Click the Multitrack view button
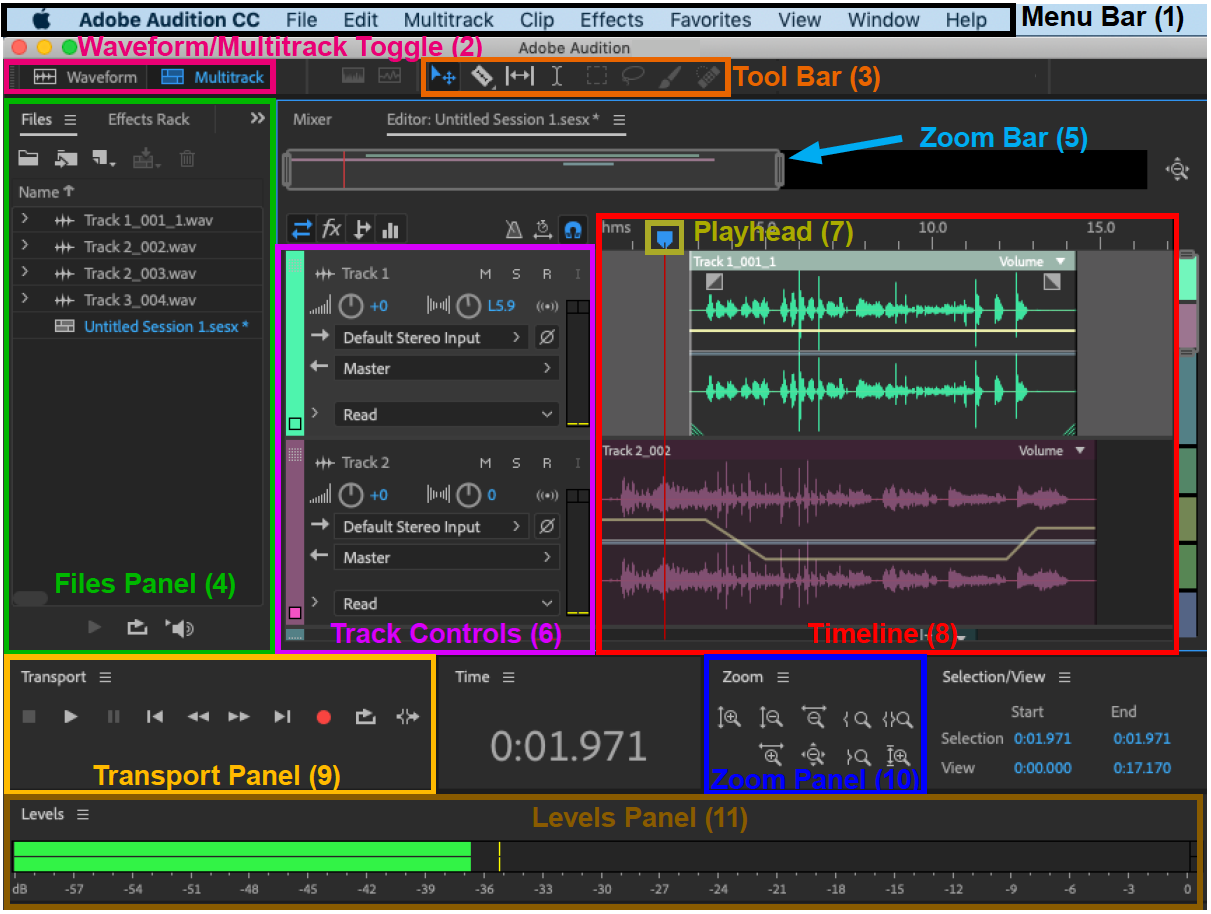This screenshot has width=1211, height=914. [x=213, y=77]
